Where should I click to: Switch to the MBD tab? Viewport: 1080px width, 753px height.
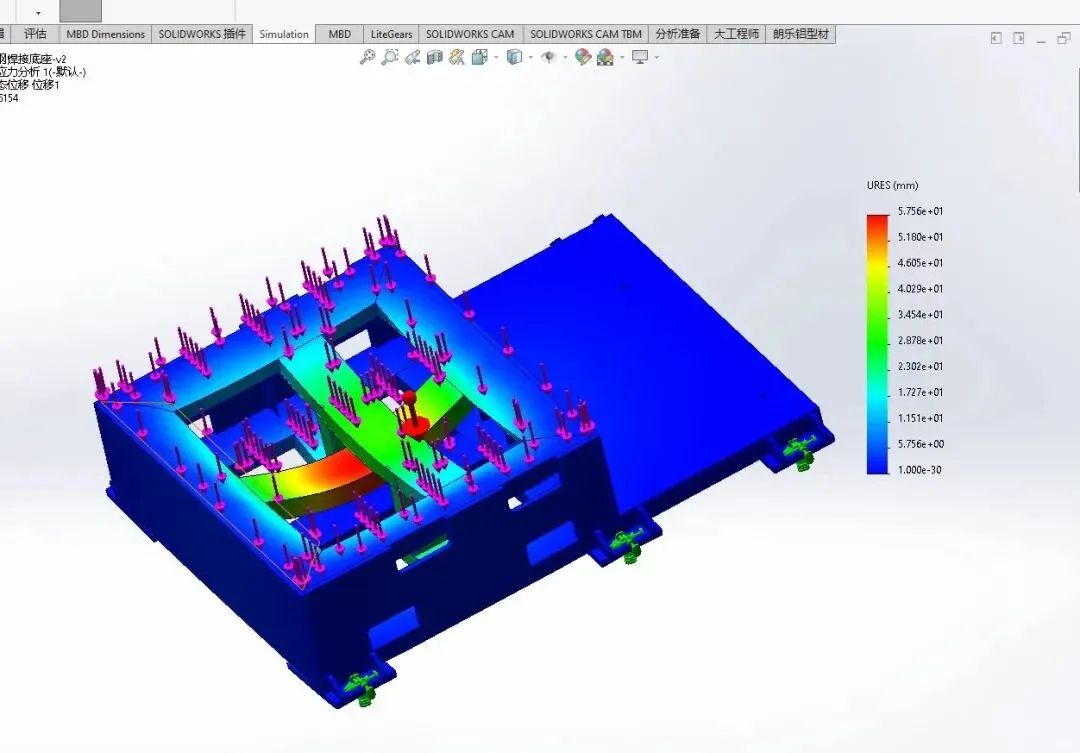click(340, 34)
